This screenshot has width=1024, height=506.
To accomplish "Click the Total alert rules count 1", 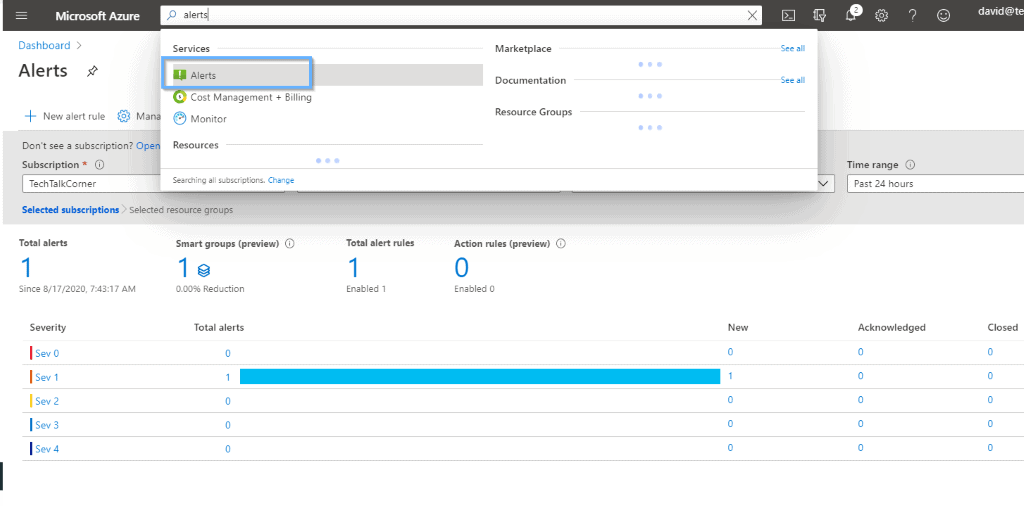I will click(x=353, y=268).
